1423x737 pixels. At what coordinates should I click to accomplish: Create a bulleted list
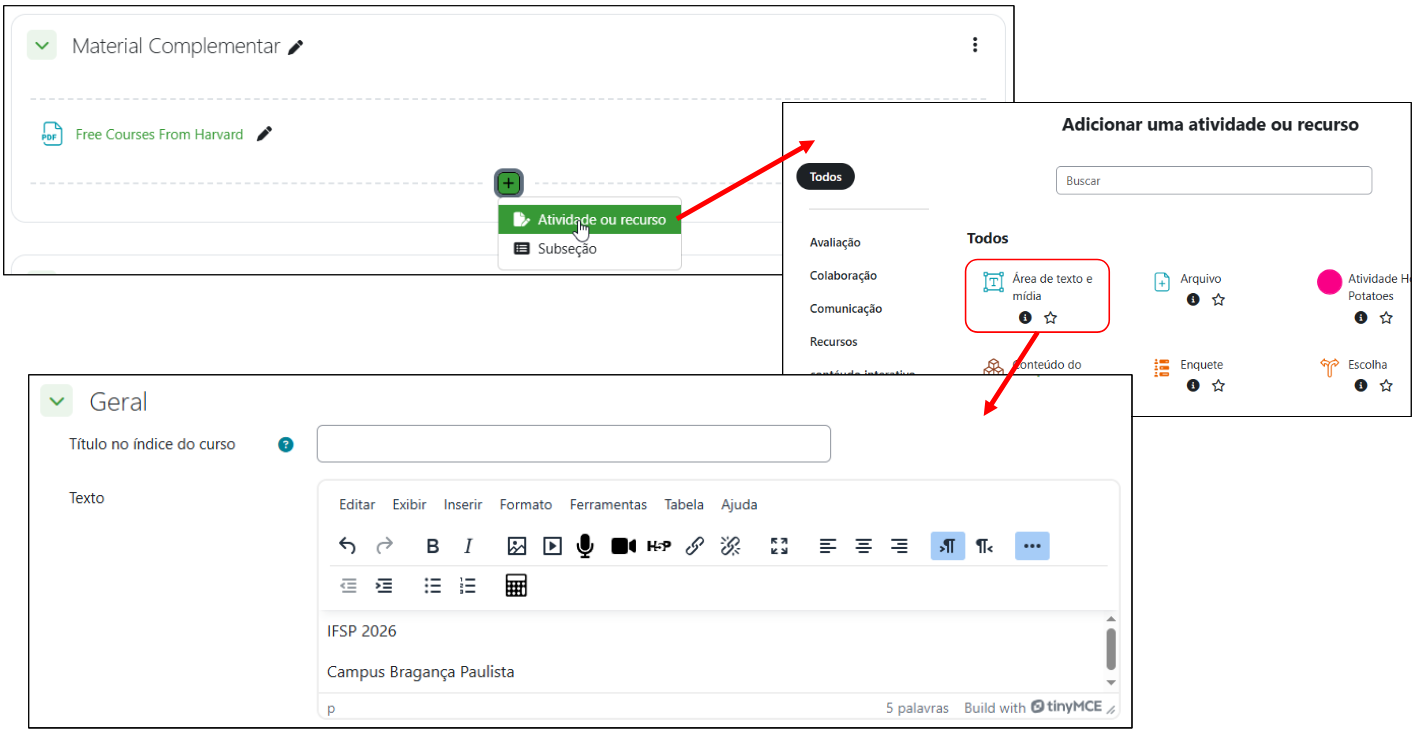click(433, 586)
